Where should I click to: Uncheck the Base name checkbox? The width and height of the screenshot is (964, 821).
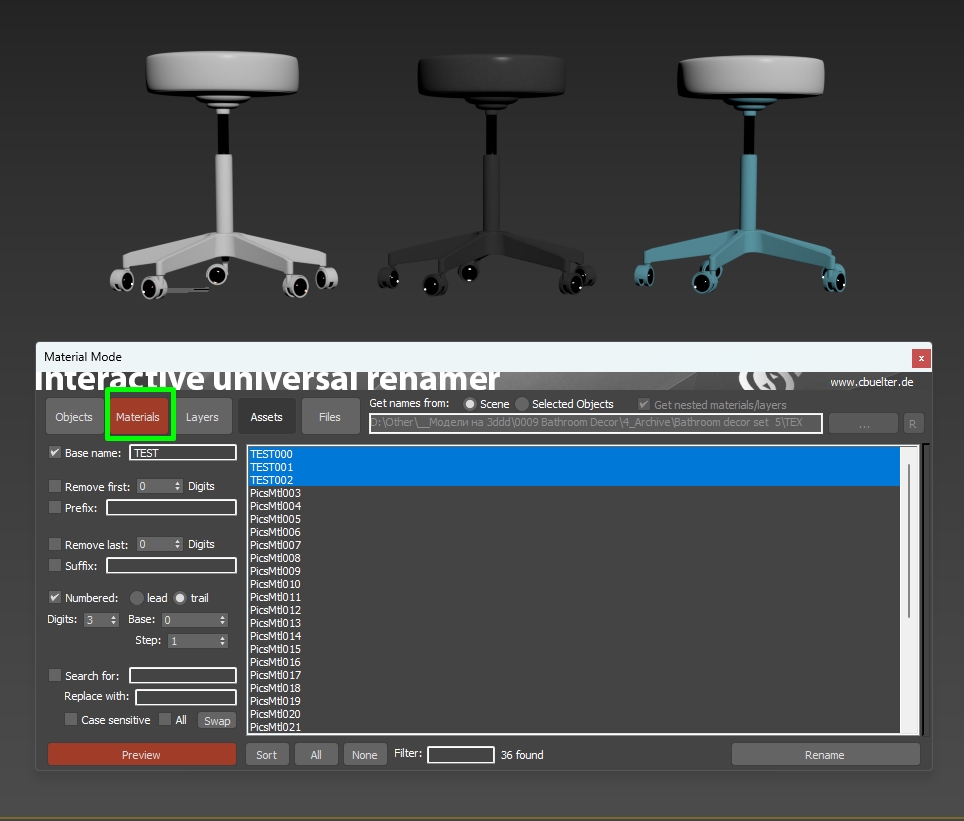click(55, 453)
